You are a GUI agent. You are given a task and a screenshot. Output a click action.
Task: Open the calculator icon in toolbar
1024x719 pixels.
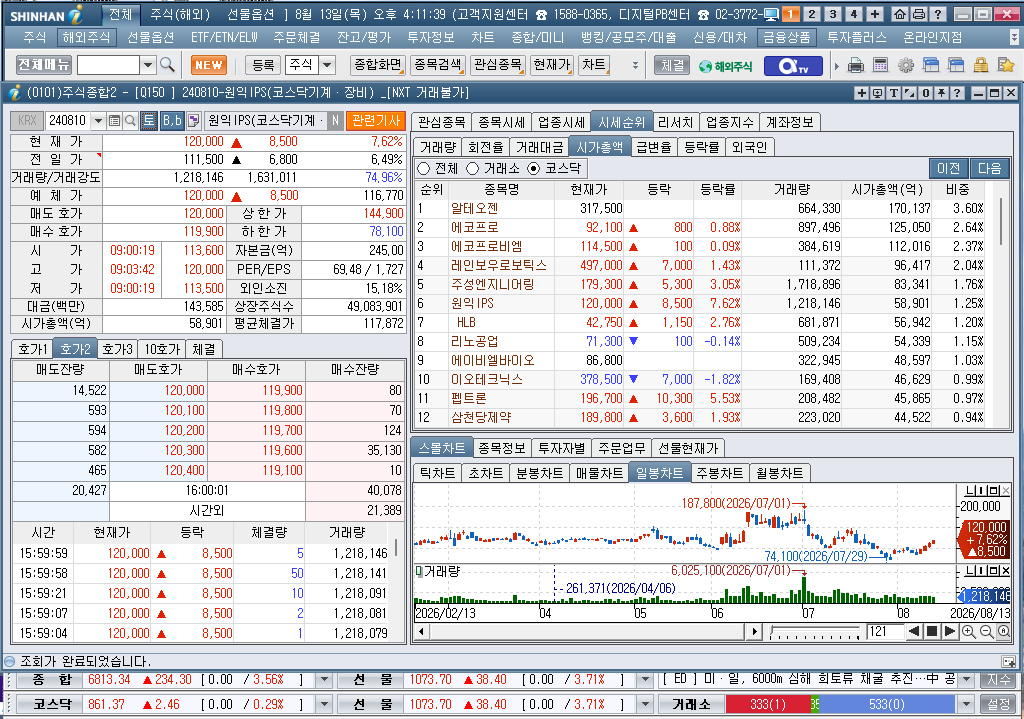point(880,65)
